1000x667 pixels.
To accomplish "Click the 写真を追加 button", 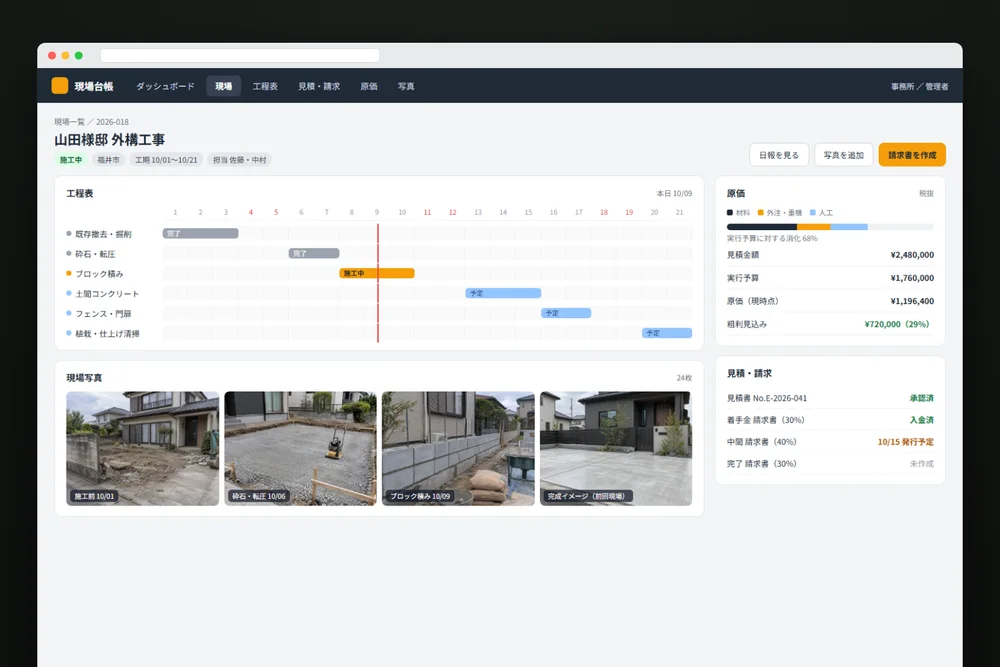I will (843, 155).
